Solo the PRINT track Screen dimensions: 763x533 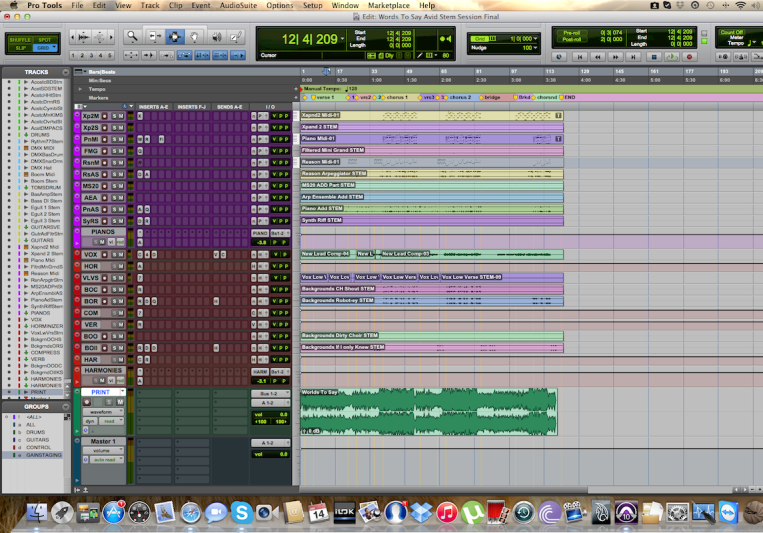coord(109,402)
